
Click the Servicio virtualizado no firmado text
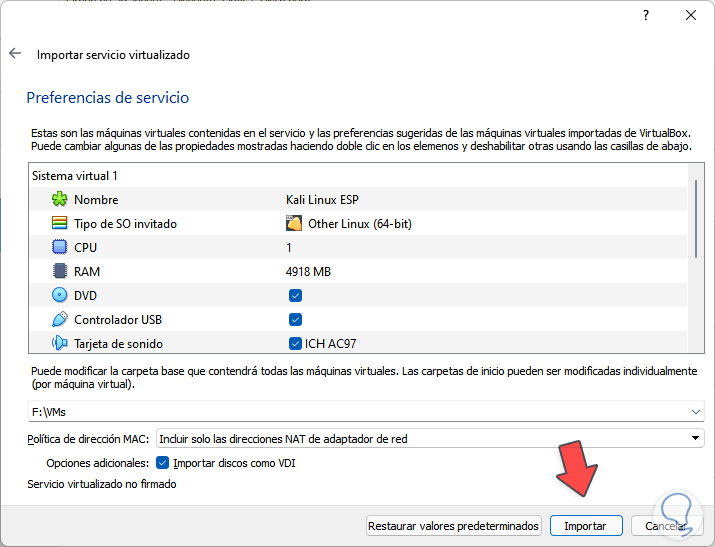point(102,484)
